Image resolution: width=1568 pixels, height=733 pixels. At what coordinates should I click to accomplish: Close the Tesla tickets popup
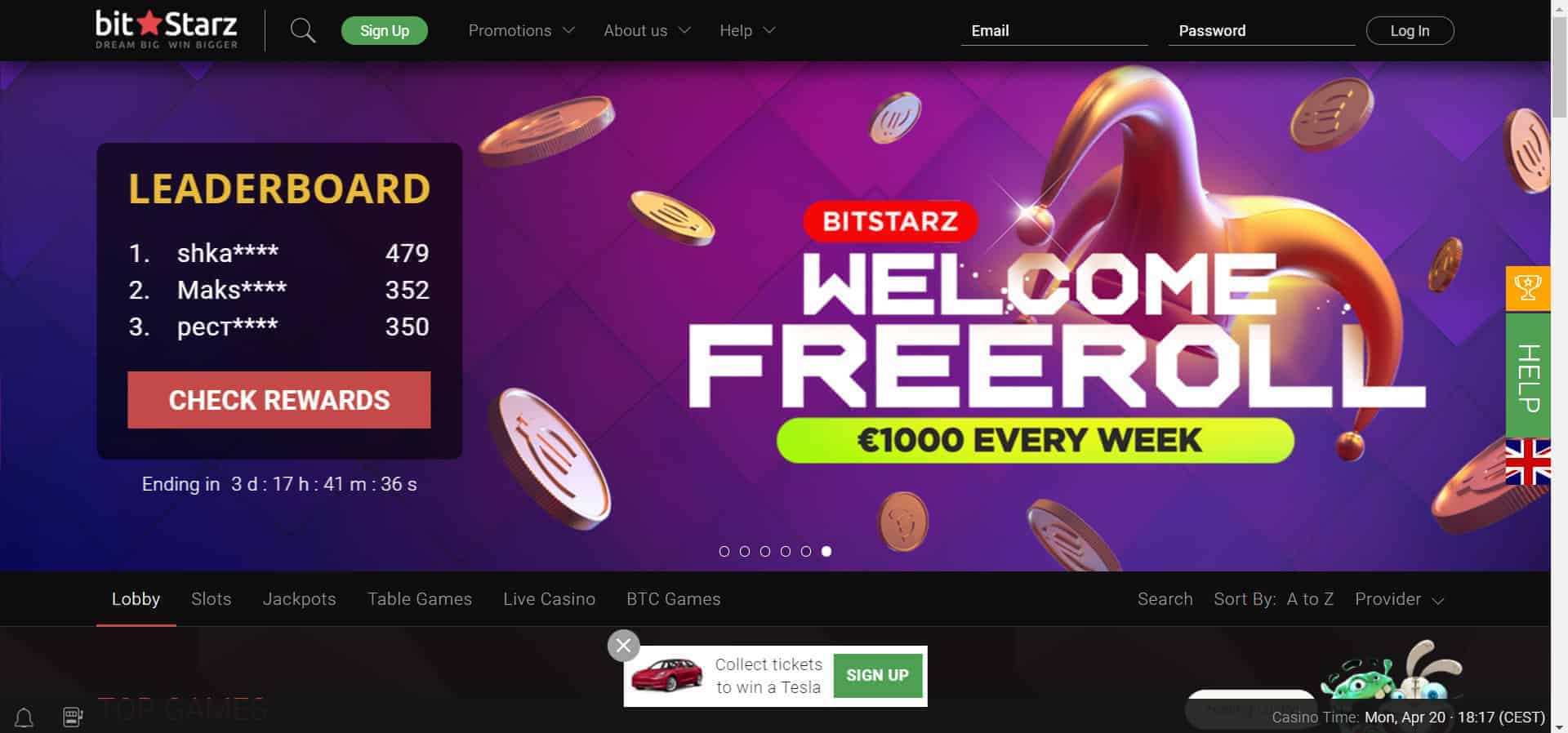(623, 646)
